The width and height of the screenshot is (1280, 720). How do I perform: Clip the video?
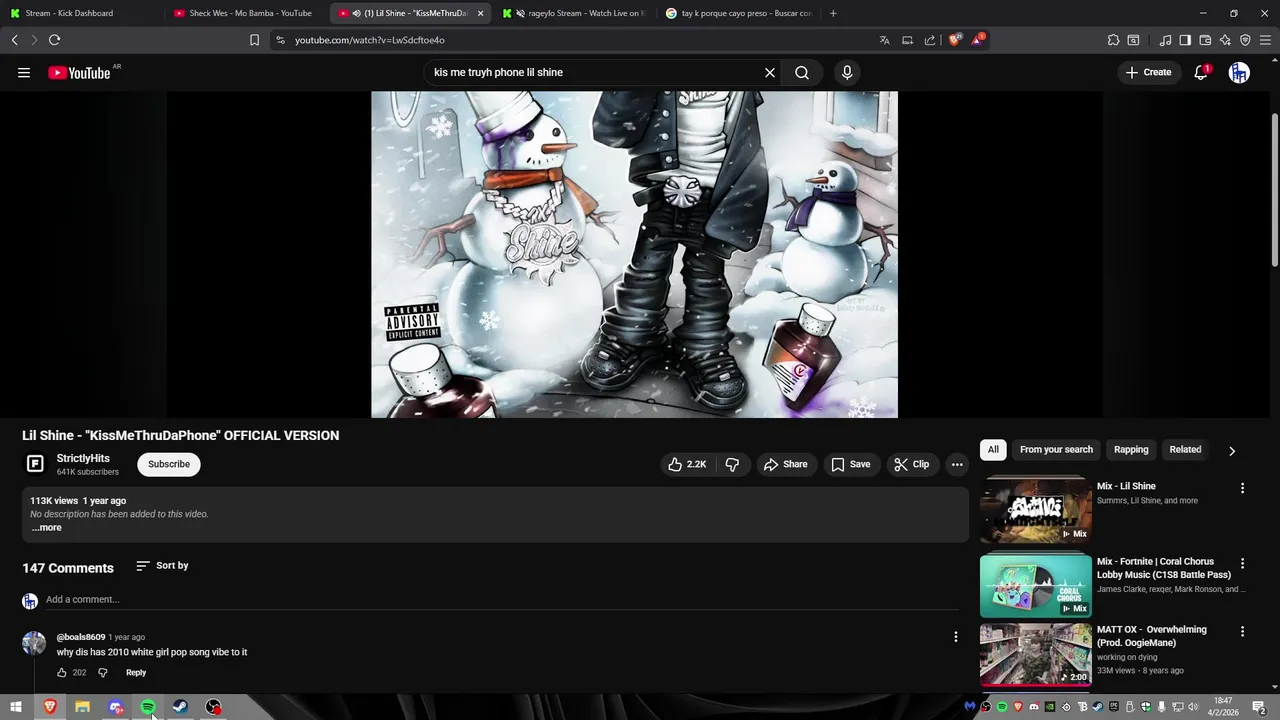pyautogui.click(x=911, y=464)
